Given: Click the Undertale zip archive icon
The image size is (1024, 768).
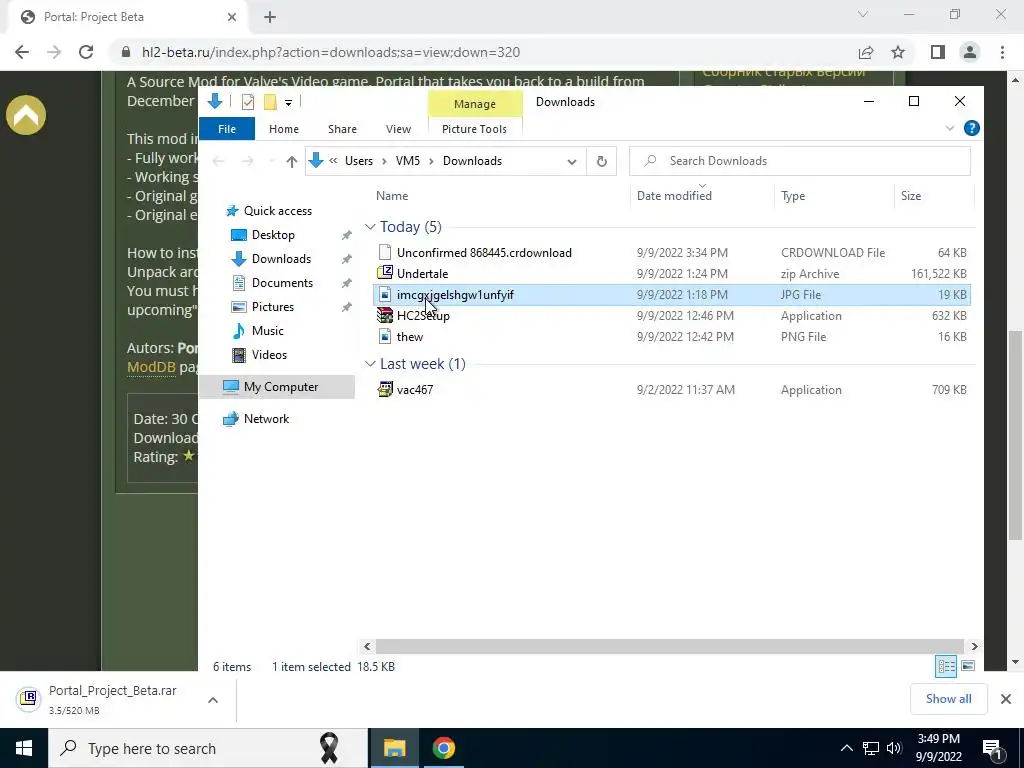Looking at the screenshot, I should point(385,273).
